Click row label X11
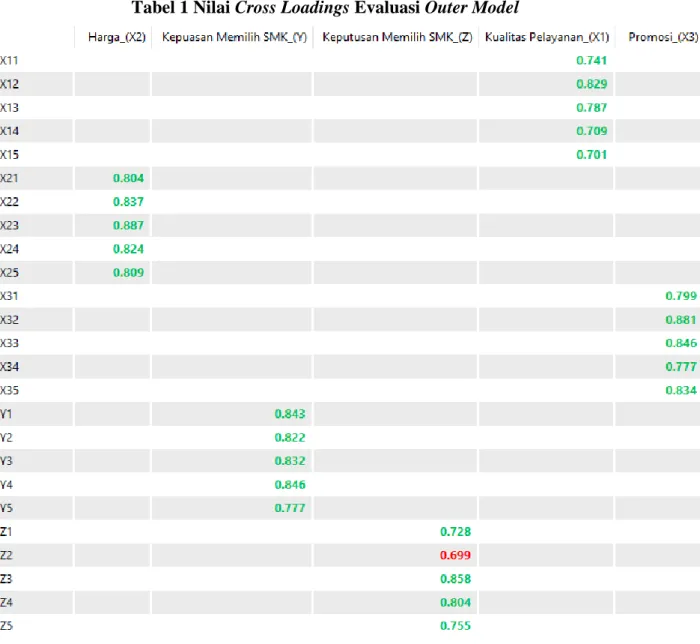Viewport: 700px width, 644px height. click(9, 61)
